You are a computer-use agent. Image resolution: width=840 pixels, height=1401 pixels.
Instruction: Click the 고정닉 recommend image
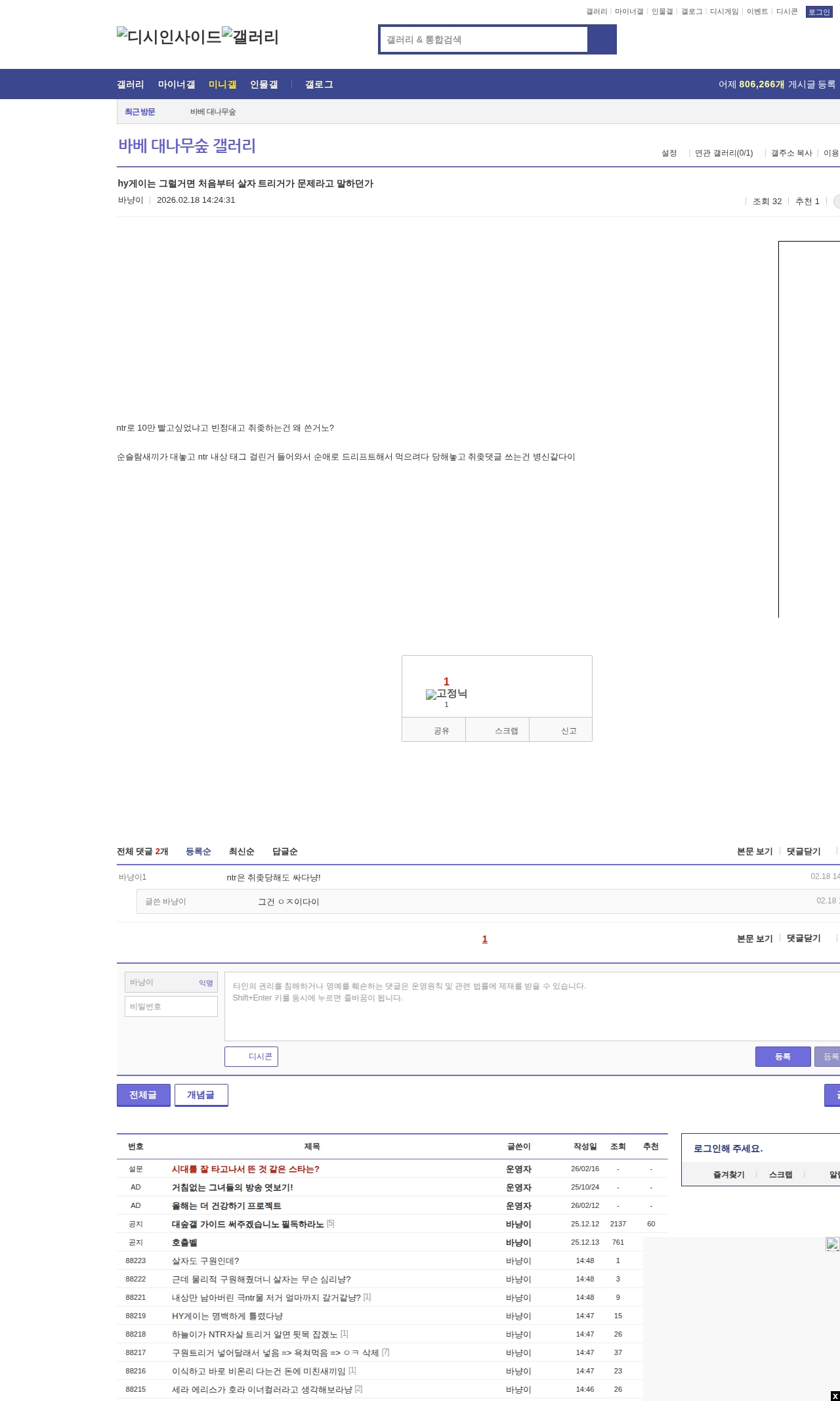click(446, 694)
